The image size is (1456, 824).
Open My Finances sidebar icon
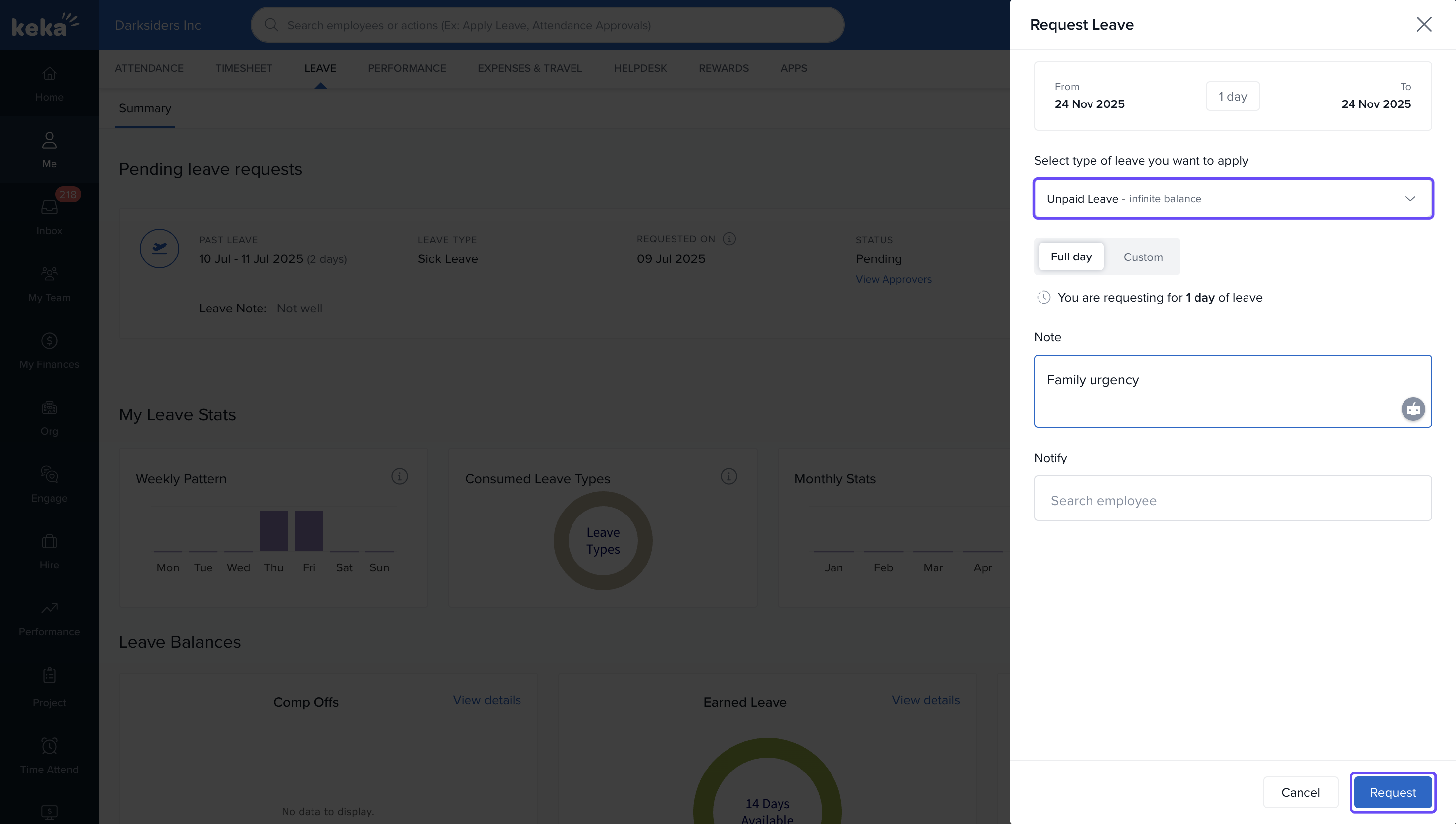click(x=49, y=341)
